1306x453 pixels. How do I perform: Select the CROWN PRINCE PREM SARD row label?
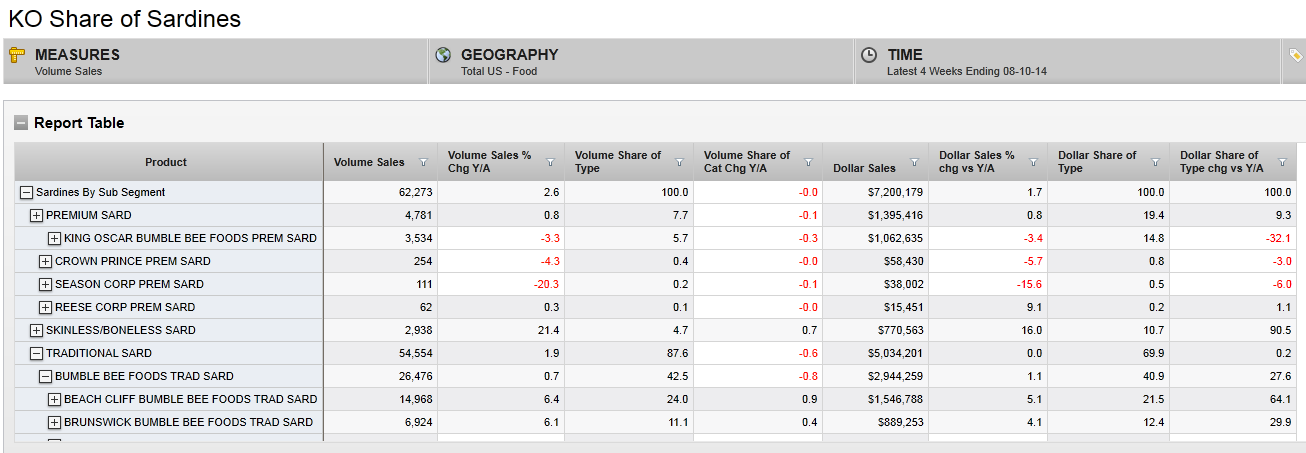point(132,261)
